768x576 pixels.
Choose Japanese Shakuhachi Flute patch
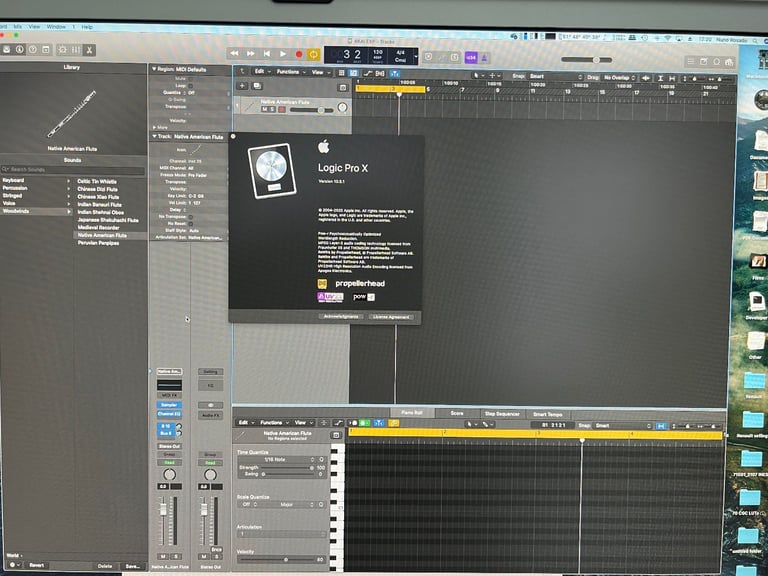click(108, 220)
